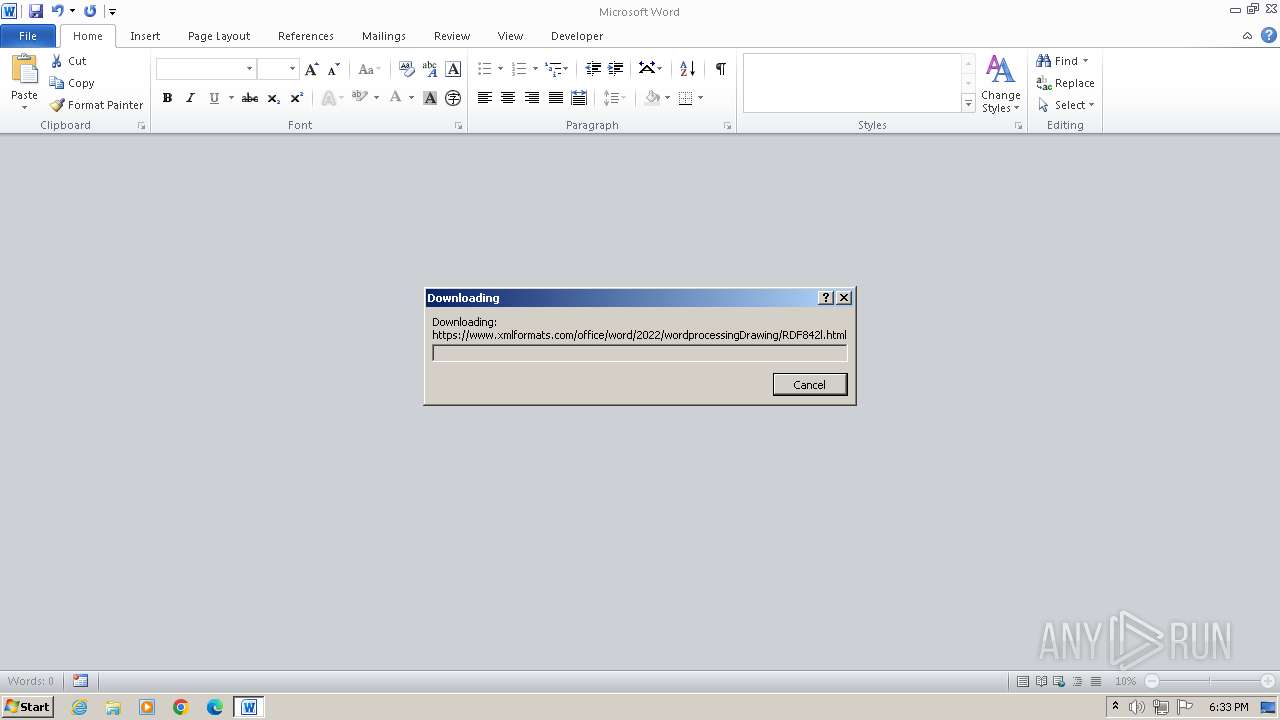Click the Undo icon
The image size is (1280, 720).
[x=57, y=11]
